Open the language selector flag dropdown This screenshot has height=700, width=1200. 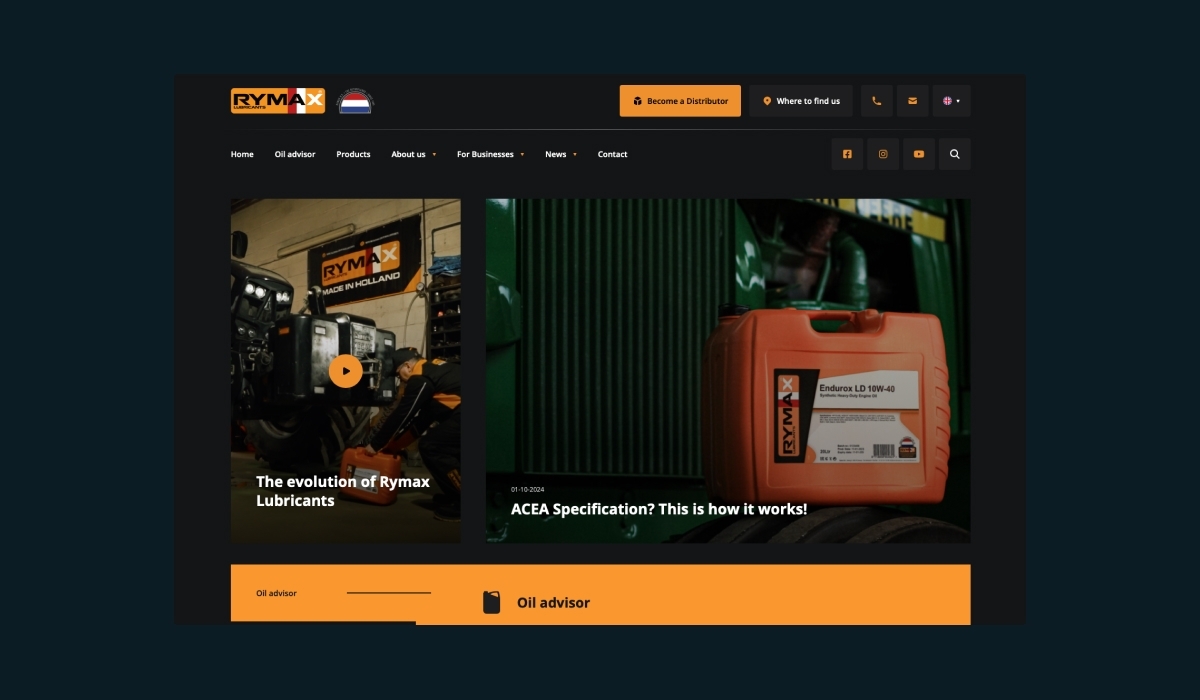[x=952, y=101]
